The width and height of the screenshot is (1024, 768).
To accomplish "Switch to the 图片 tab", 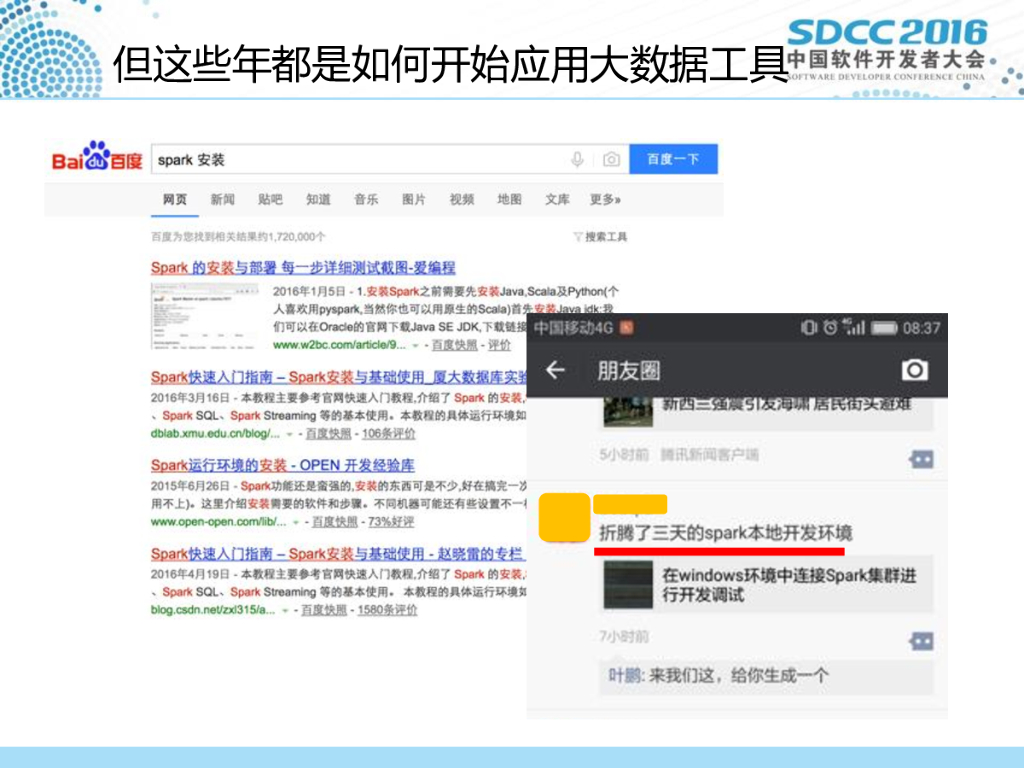I will (x=413, y=200).
